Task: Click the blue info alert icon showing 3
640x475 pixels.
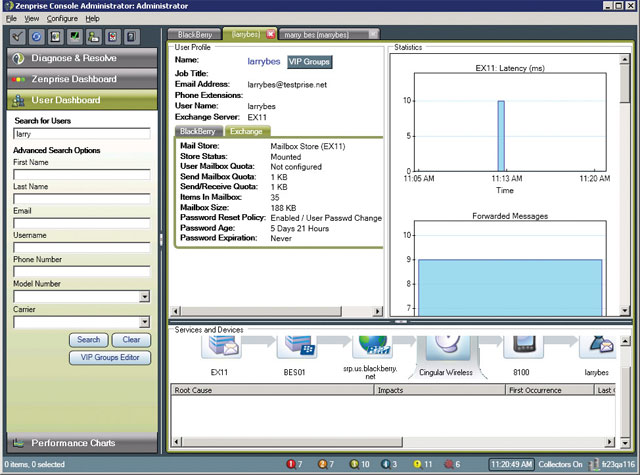Action: coord(385,464)
